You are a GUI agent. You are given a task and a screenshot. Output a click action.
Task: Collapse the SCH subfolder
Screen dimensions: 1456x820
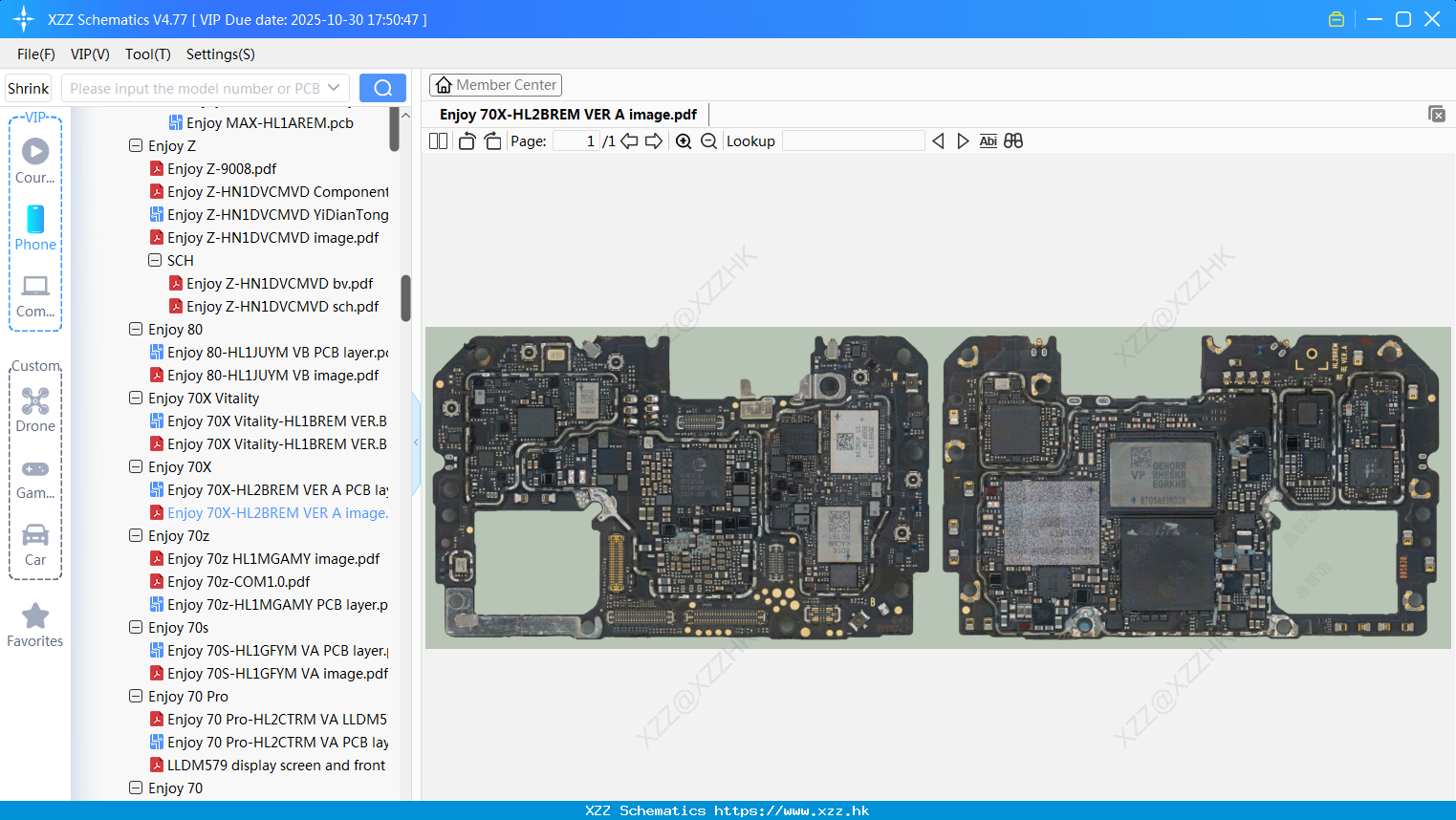(155, 260)
